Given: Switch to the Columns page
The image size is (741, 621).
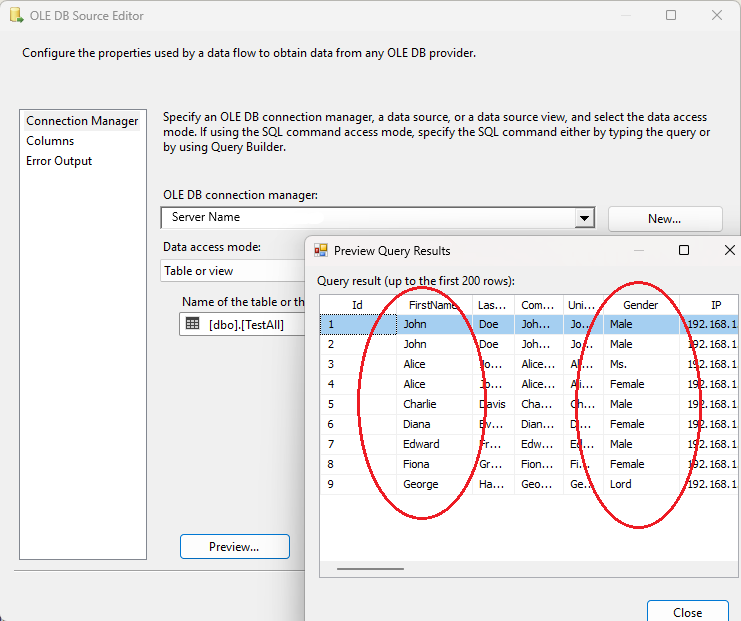Looking at the screenshot, I should pyautogui.click(x=50, y=141).
